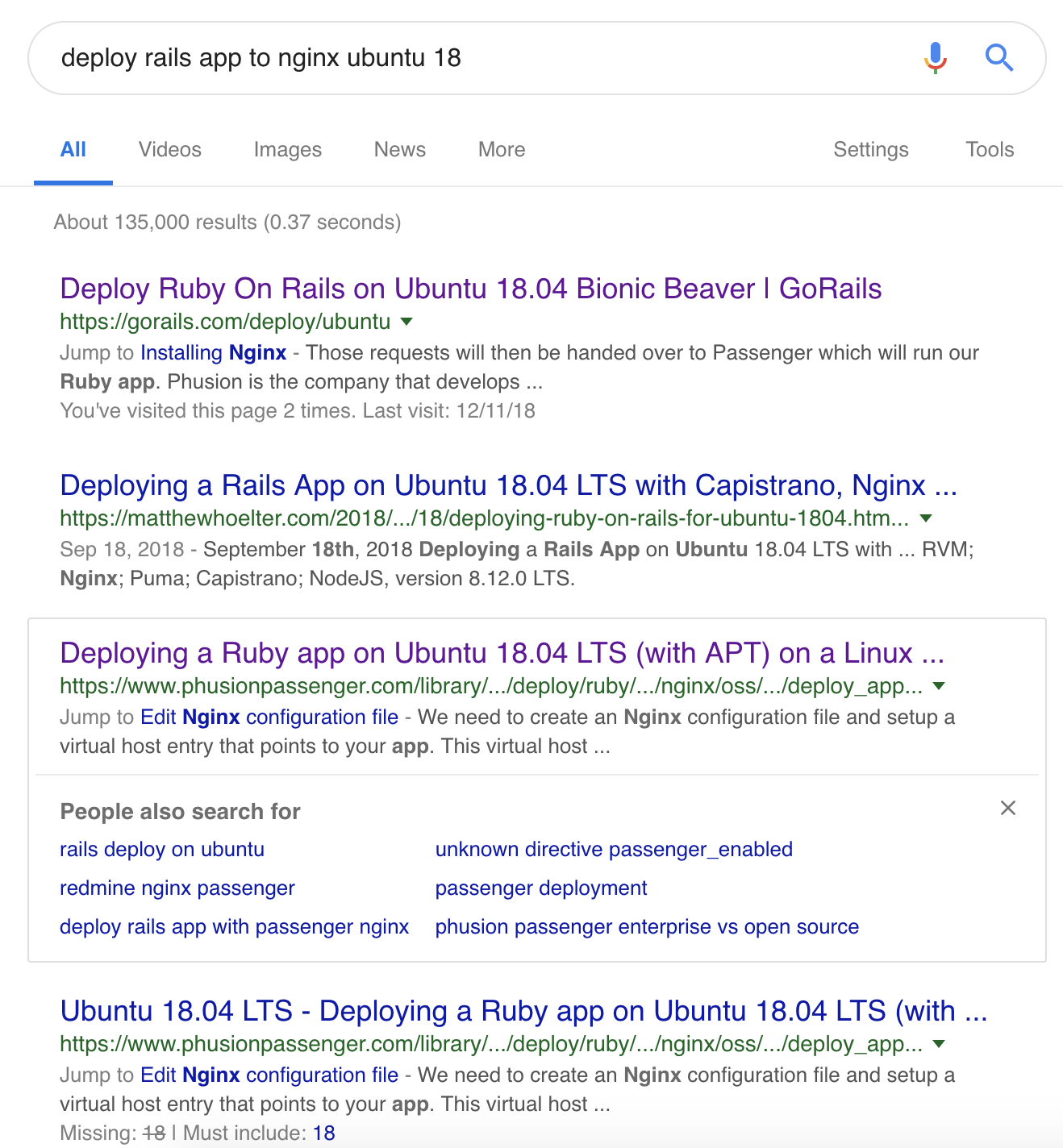
Task: Follow Edit Nginx configuration file link in last result
Action: [269, 1075]
